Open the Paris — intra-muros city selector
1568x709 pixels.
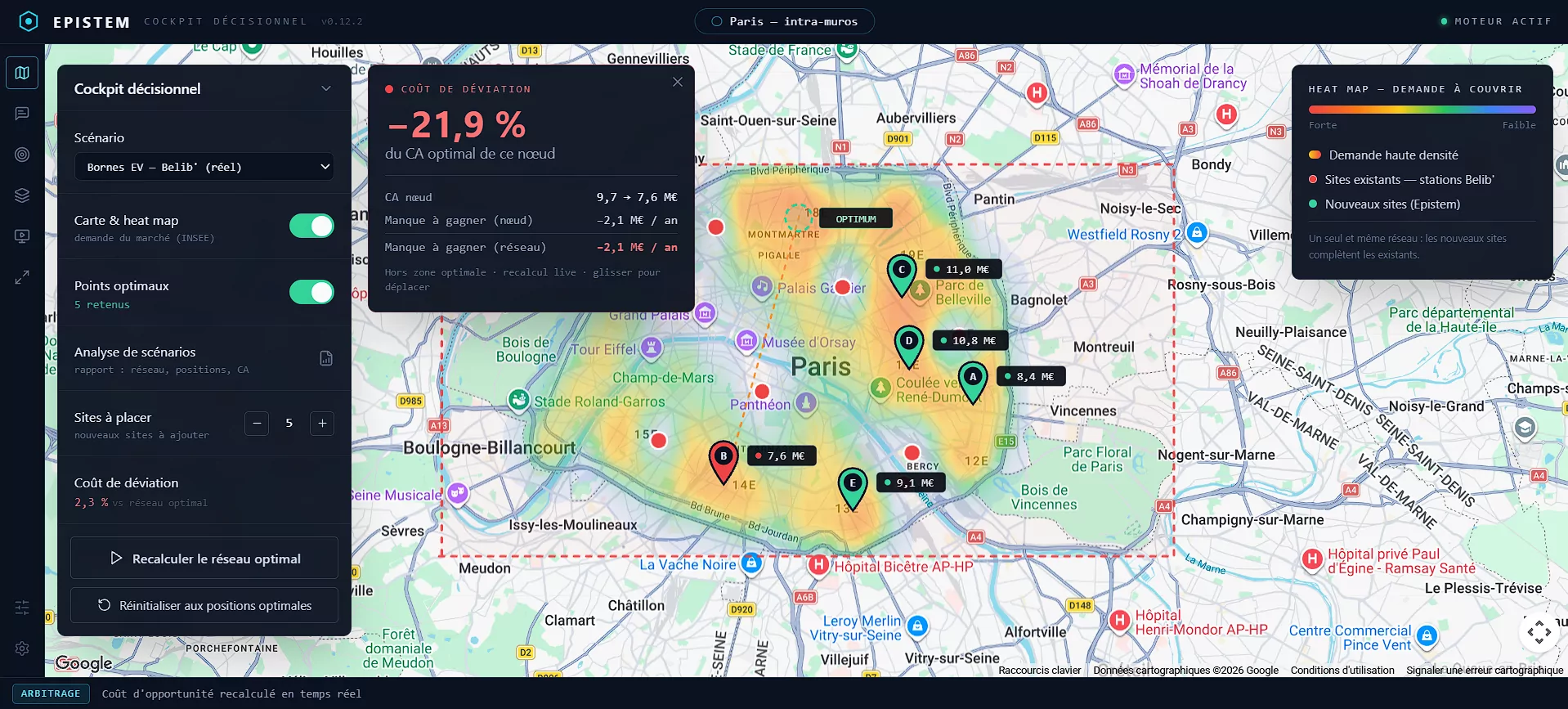point(784,21)
